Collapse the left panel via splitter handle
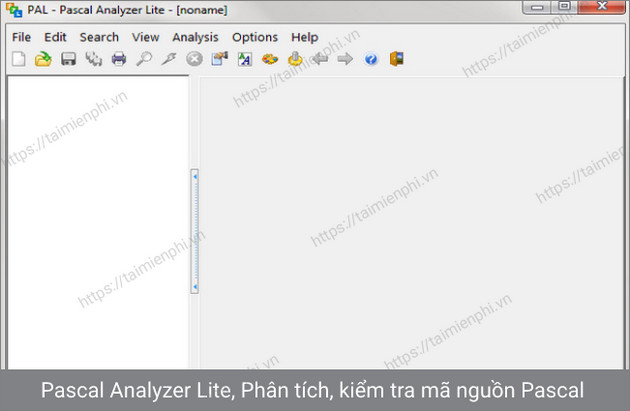Image resolution: width=630 pixels, height=411 pixels. point(195,231)
